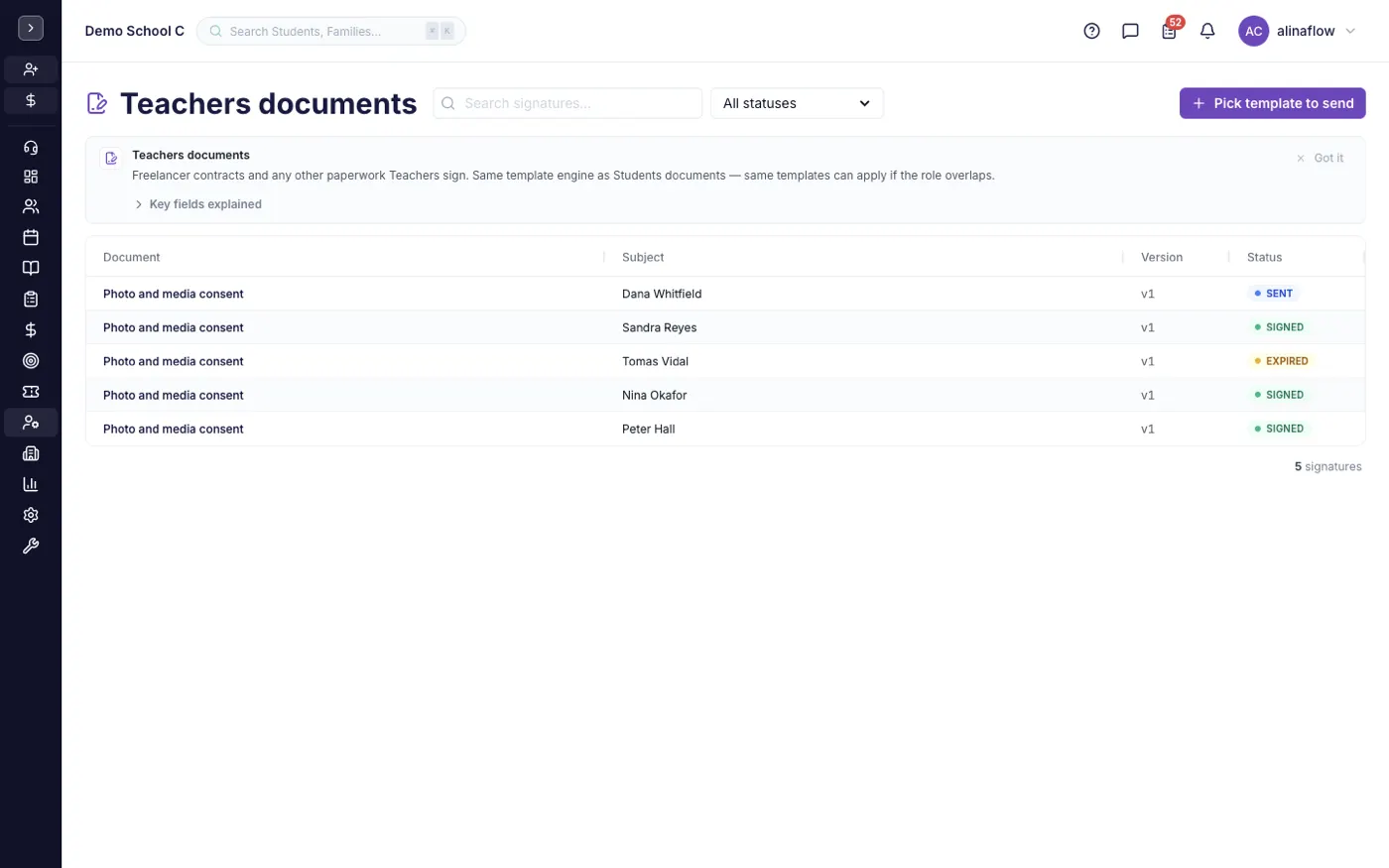The height and width of the screenshot is (868, 1389).
Task: Open the calendar icon in sidebar
Action: tap(31, 237)
